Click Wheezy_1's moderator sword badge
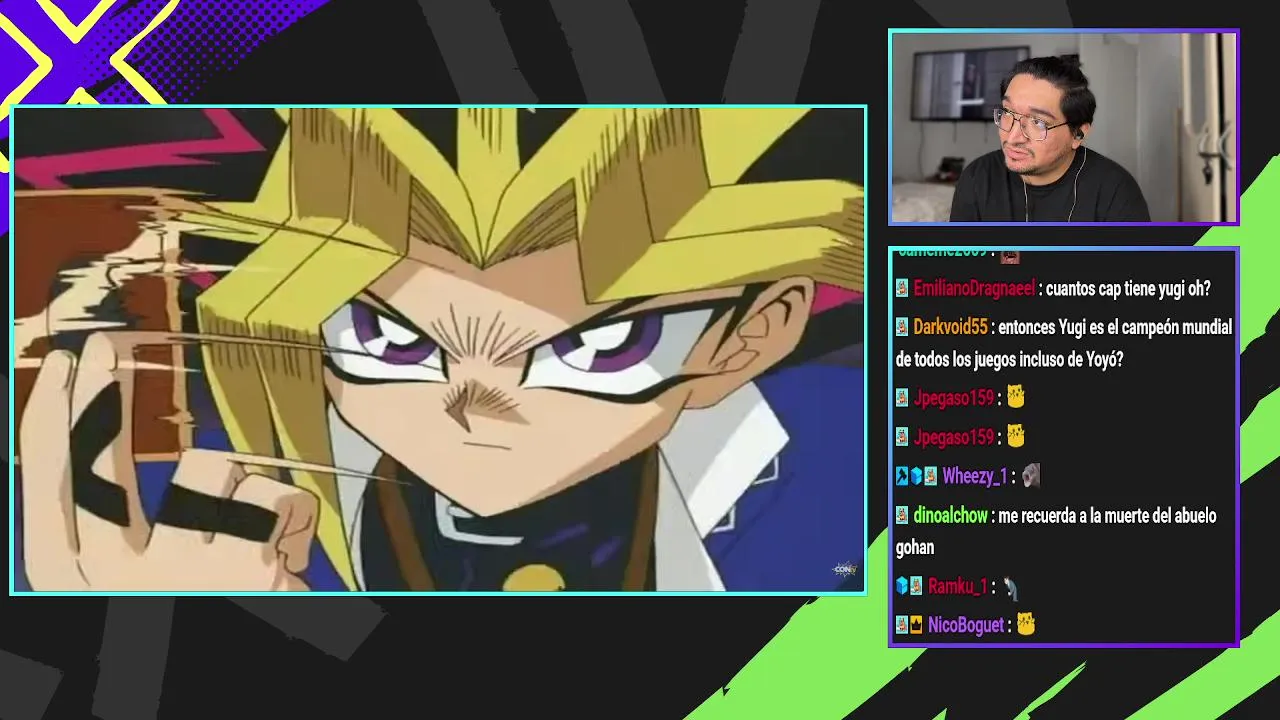The width and height of the screenshot is (1280, 720). [902, 476]
